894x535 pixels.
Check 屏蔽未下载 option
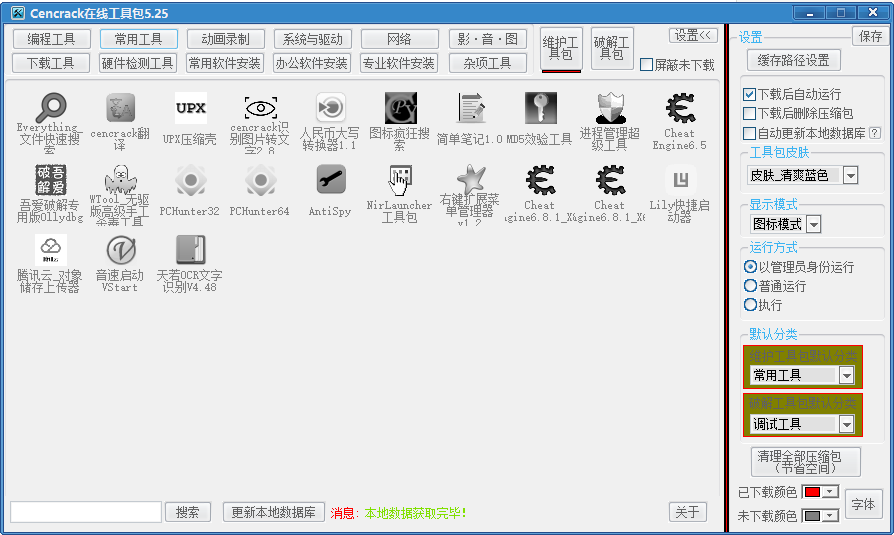coord(646,64)
